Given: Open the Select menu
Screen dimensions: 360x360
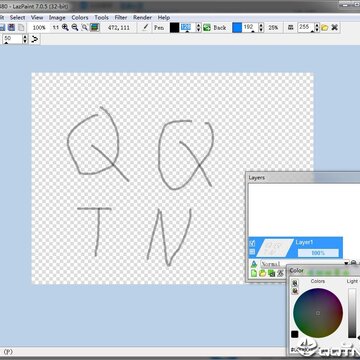Looking at the screenshot, I should click(17, 17).
